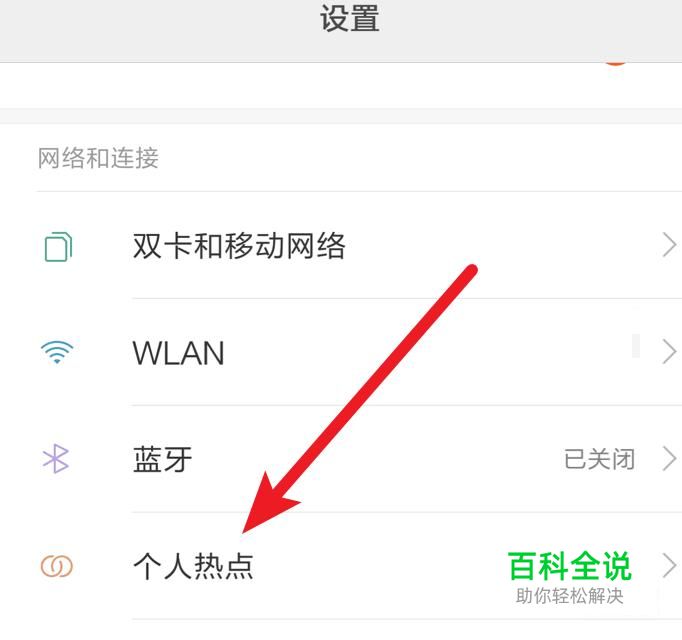The width and height of the screenshot is (682, 640).
Task: Expand WLAN settings via its chevron
Action: pos(669,352)
